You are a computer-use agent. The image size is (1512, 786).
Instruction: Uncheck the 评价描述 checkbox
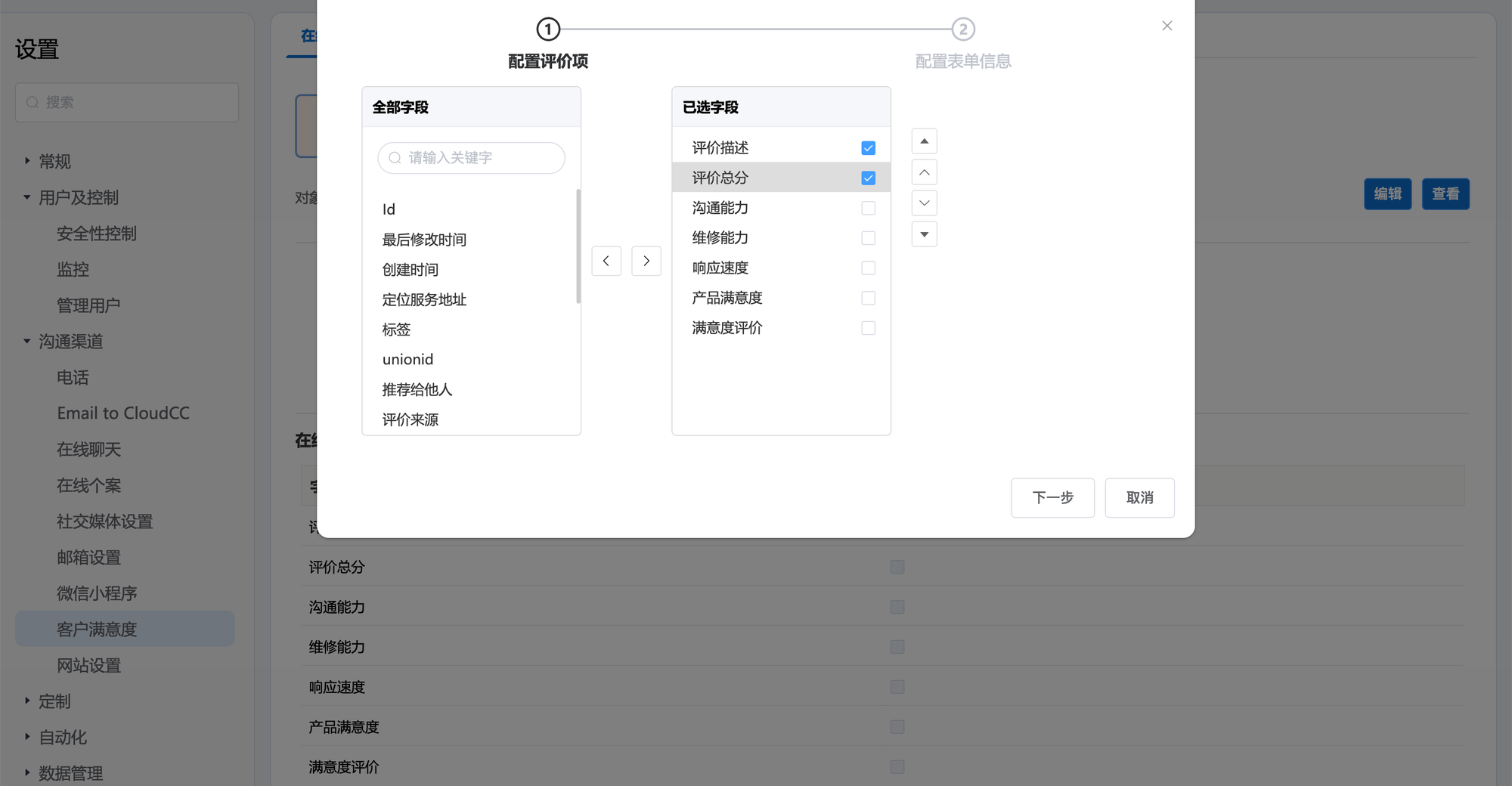pos(868,148)
